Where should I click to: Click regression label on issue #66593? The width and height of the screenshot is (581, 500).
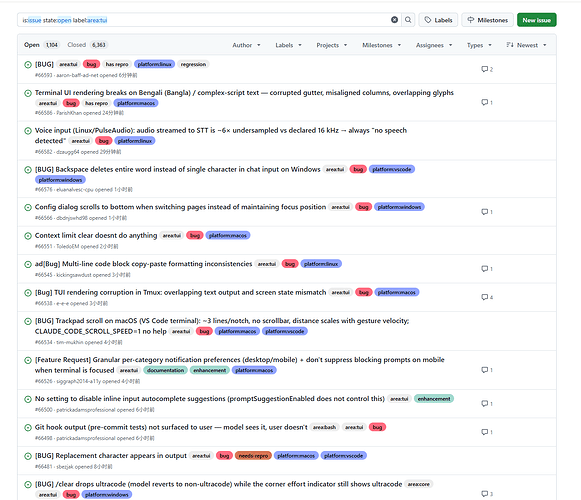(x=193, y=64)
